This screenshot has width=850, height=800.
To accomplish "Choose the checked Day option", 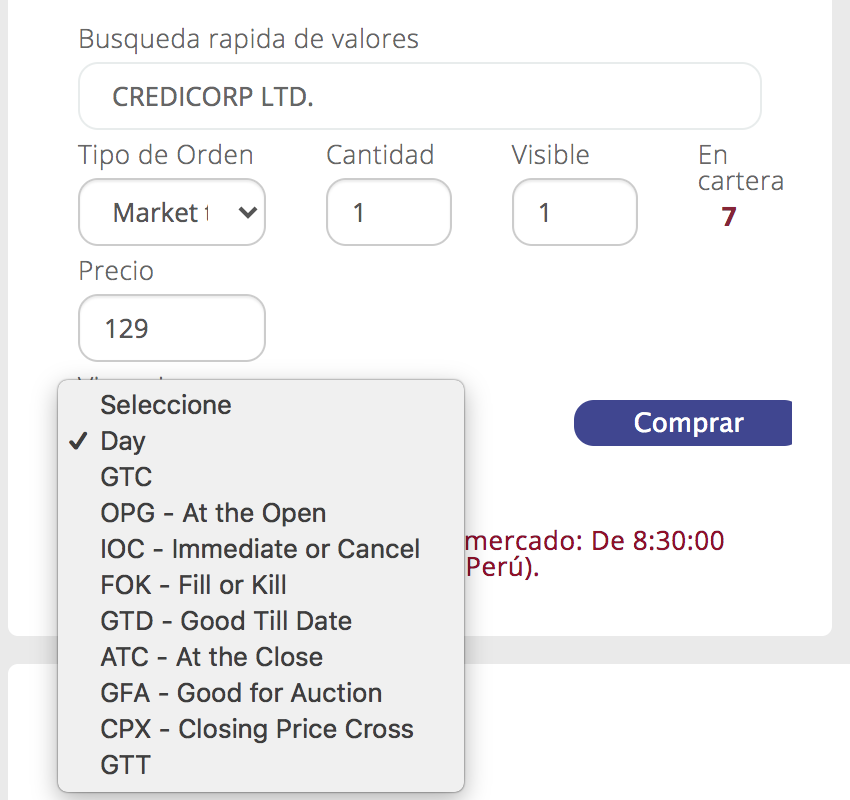I will coord(261,441).
